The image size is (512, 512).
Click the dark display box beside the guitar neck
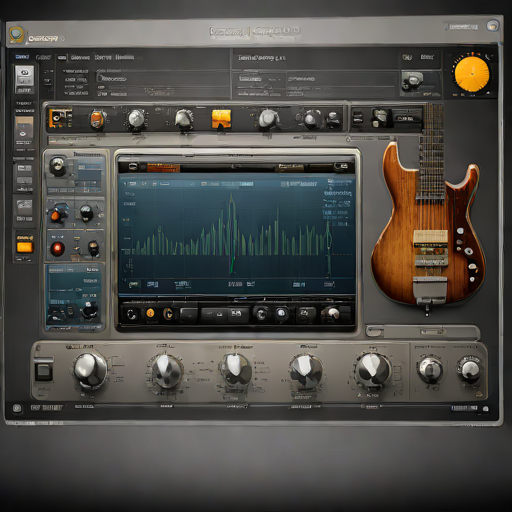(x=407, y=118)
